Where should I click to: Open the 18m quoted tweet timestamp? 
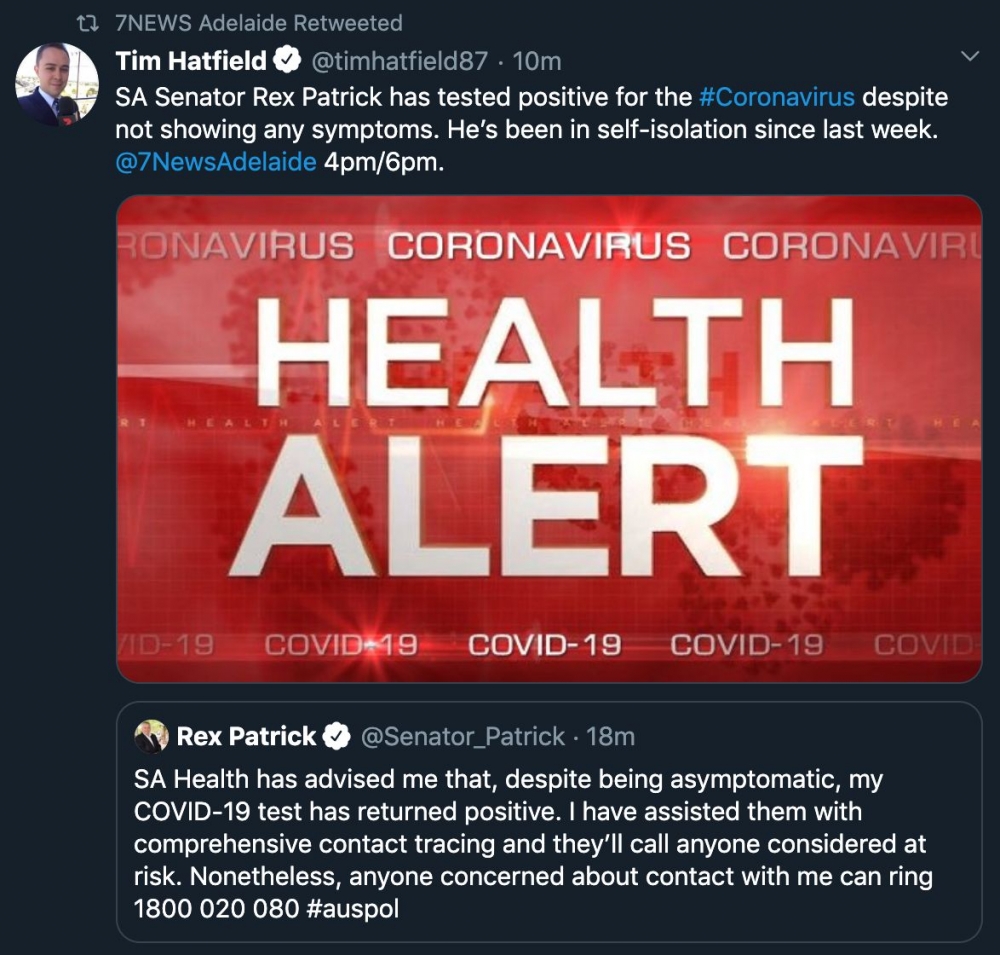[x=610, y=737]
